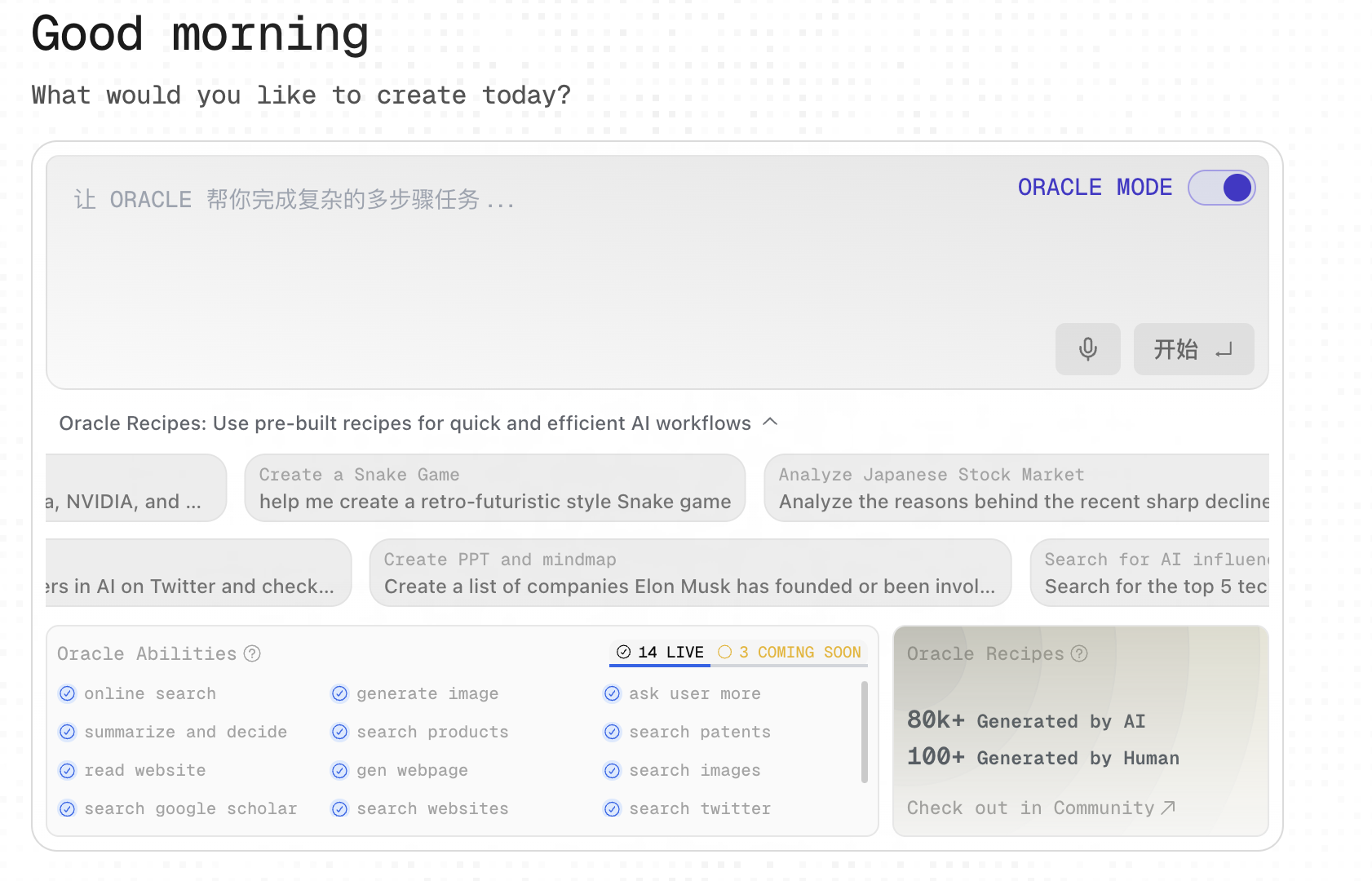Select the Create PPT and mindmap recipe

(x=690, y=573)
